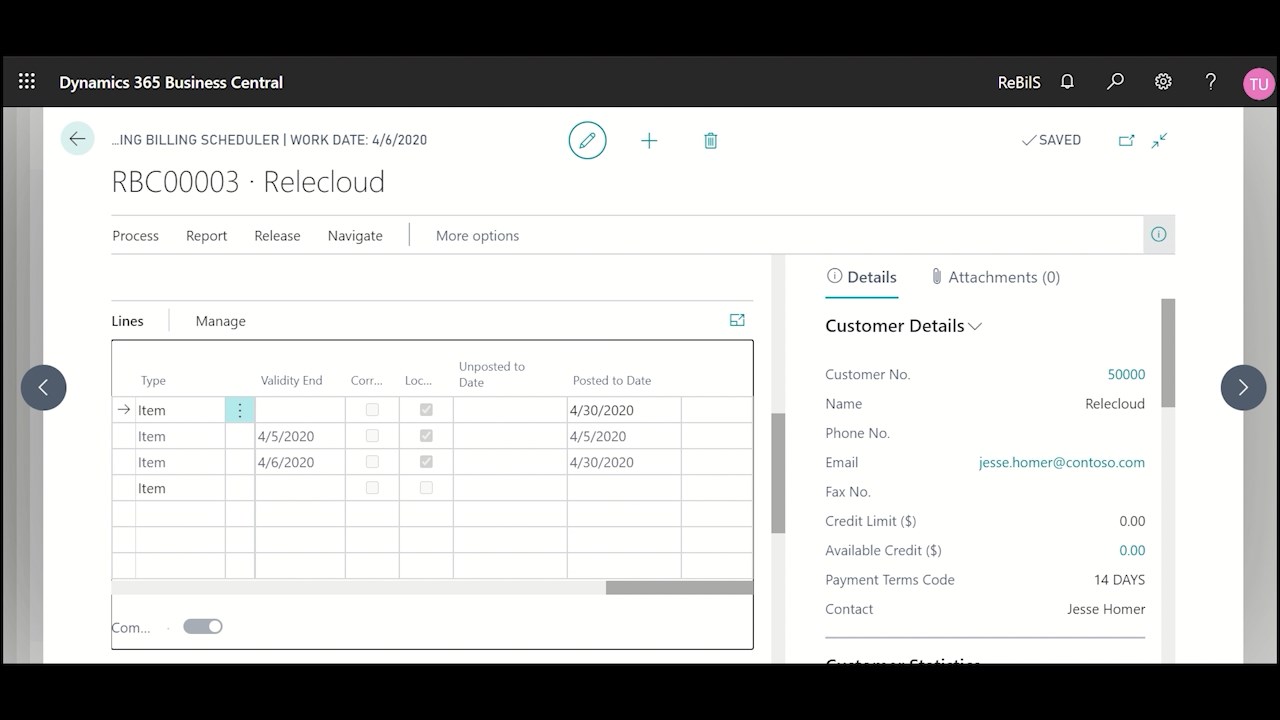Open the TU user avatar menu
Image resolution: width=1280 pixels, height=720 pixels.
click(1259, 84)
